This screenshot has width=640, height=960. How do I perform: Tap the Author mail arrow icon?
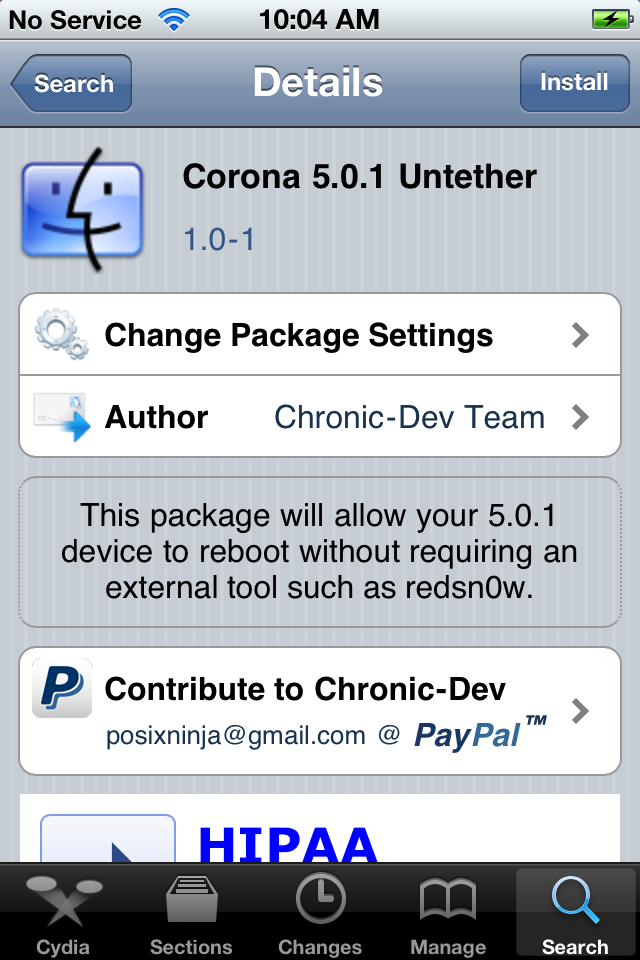62,417
